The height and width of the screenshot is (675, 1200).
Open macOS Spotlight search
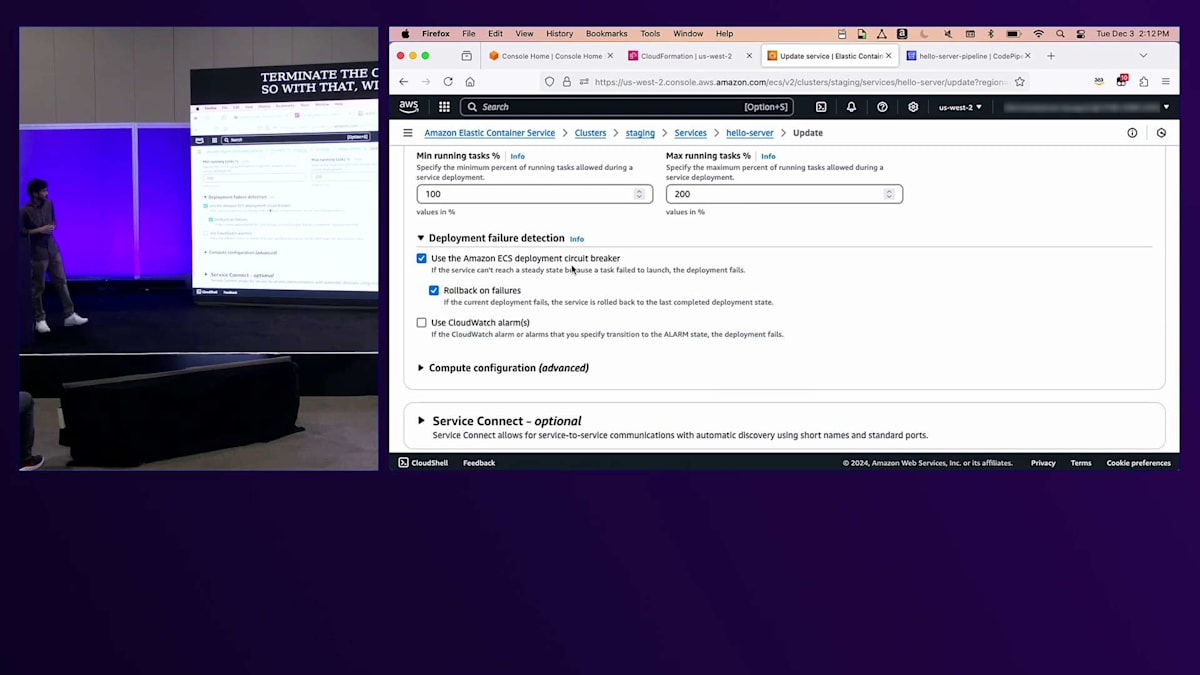pos(1060,34)
